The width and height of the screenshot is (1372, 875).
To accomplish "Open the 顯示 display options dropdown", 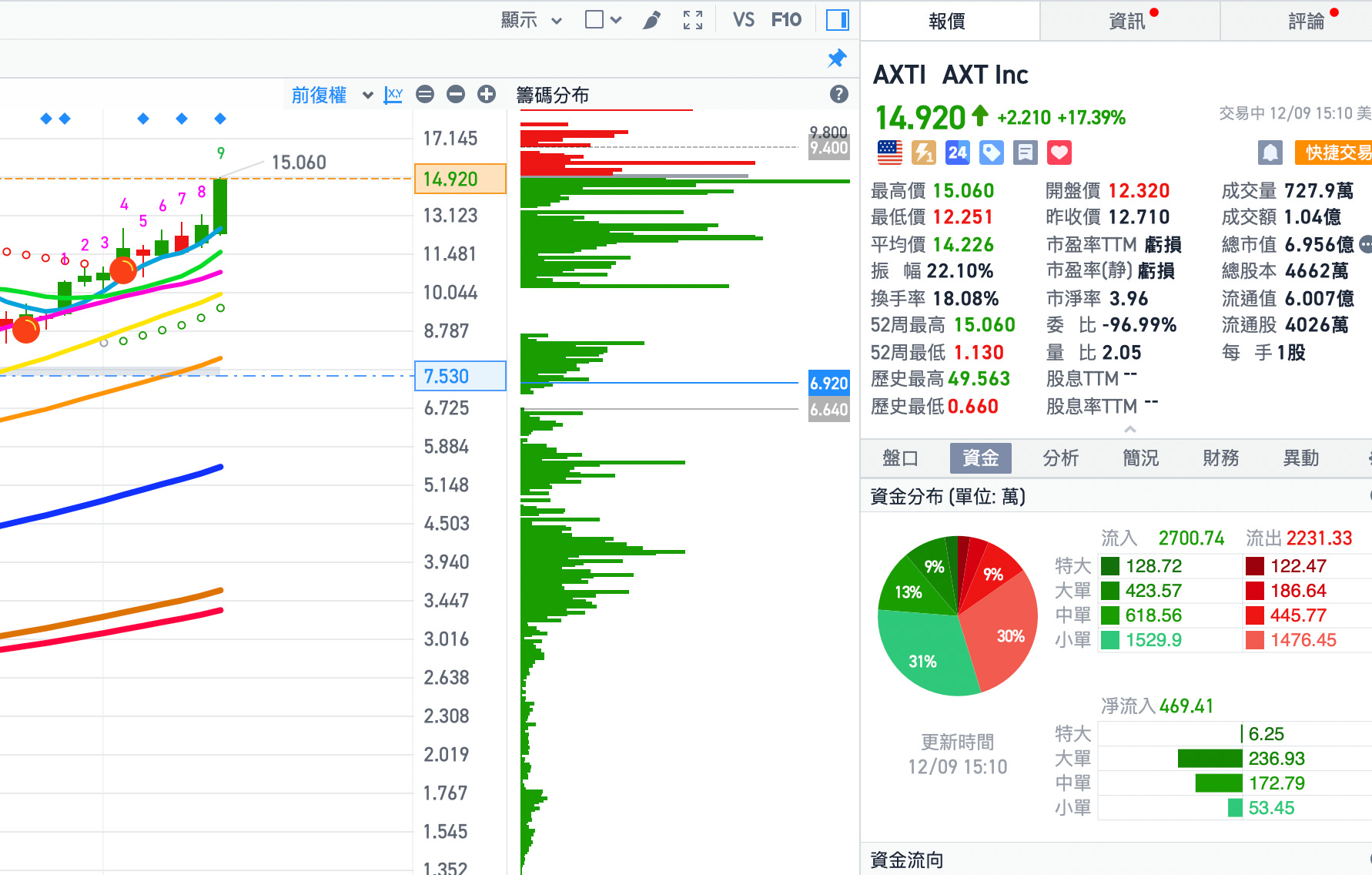I will pos(530,19).
